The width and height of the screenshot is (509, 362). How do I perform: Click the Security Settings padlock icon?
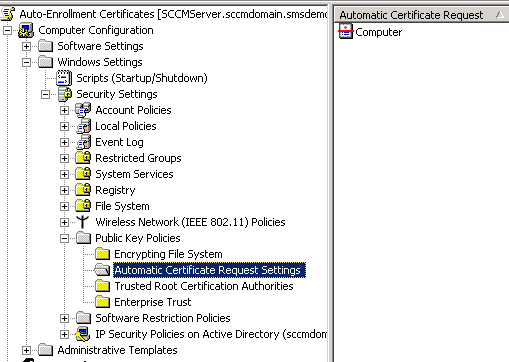click(65, 94)
